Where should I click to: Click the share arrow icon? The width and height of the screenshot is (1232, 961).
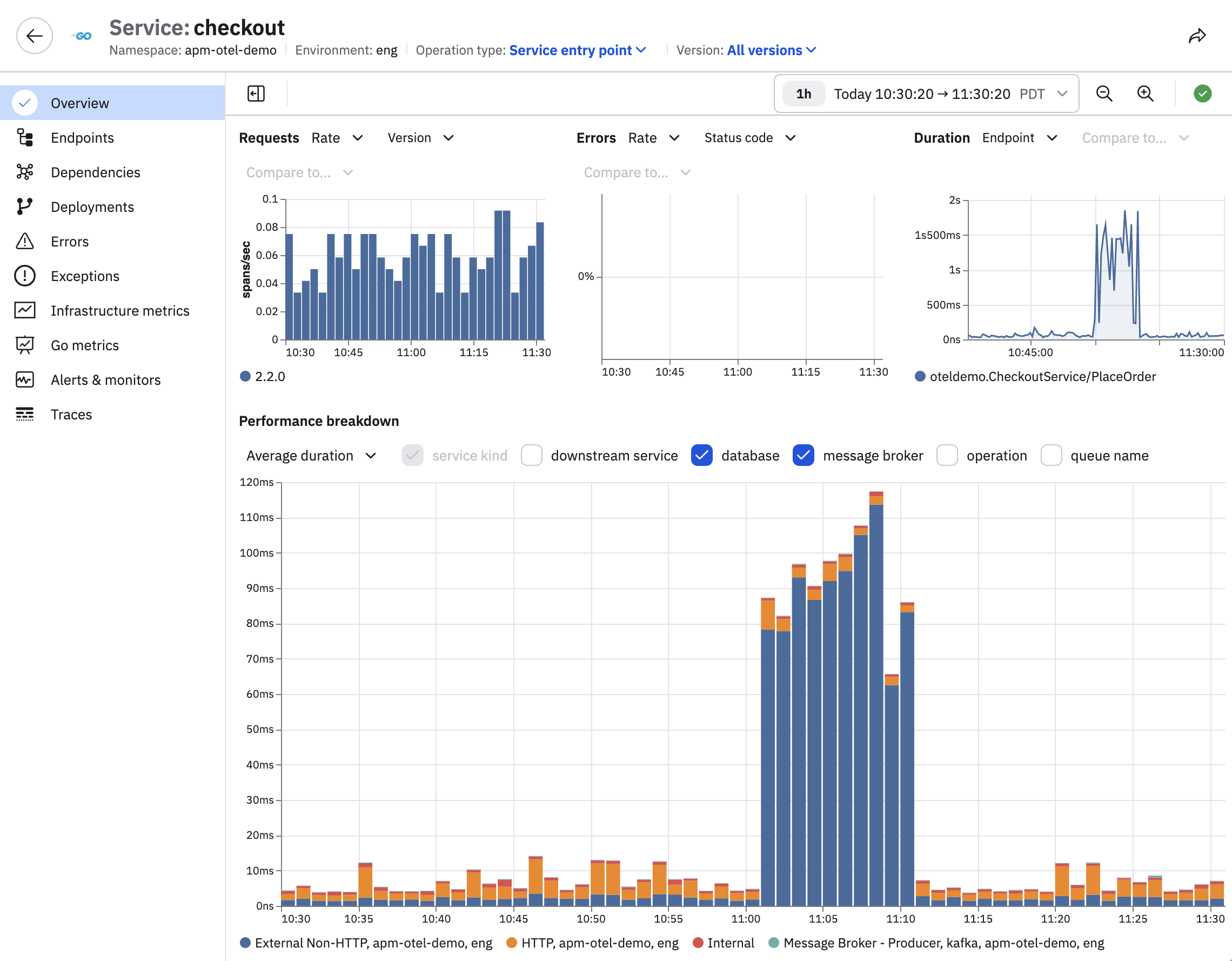pyautogui.click(x=1197, y=37)
